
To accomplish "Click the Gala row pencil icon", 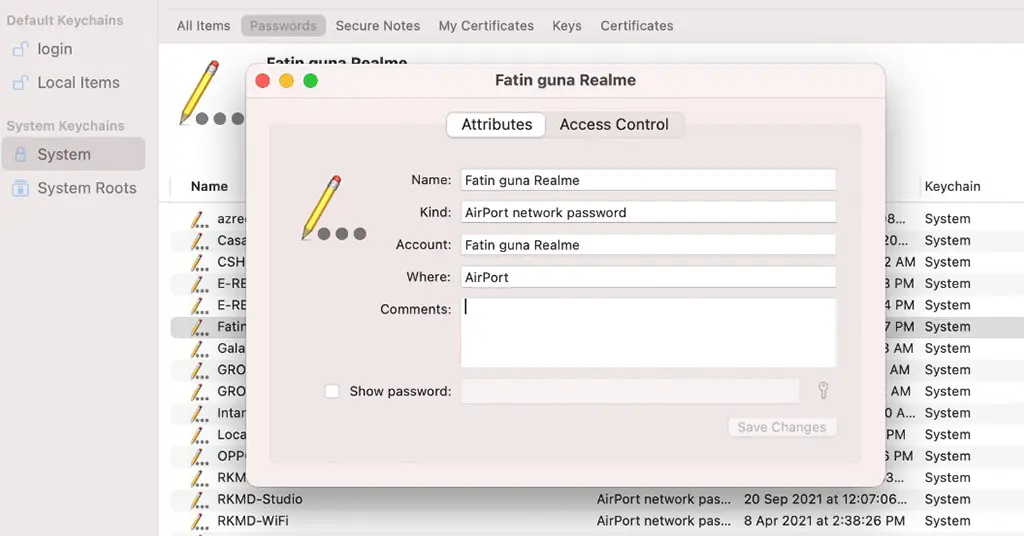I will point(199,348).
